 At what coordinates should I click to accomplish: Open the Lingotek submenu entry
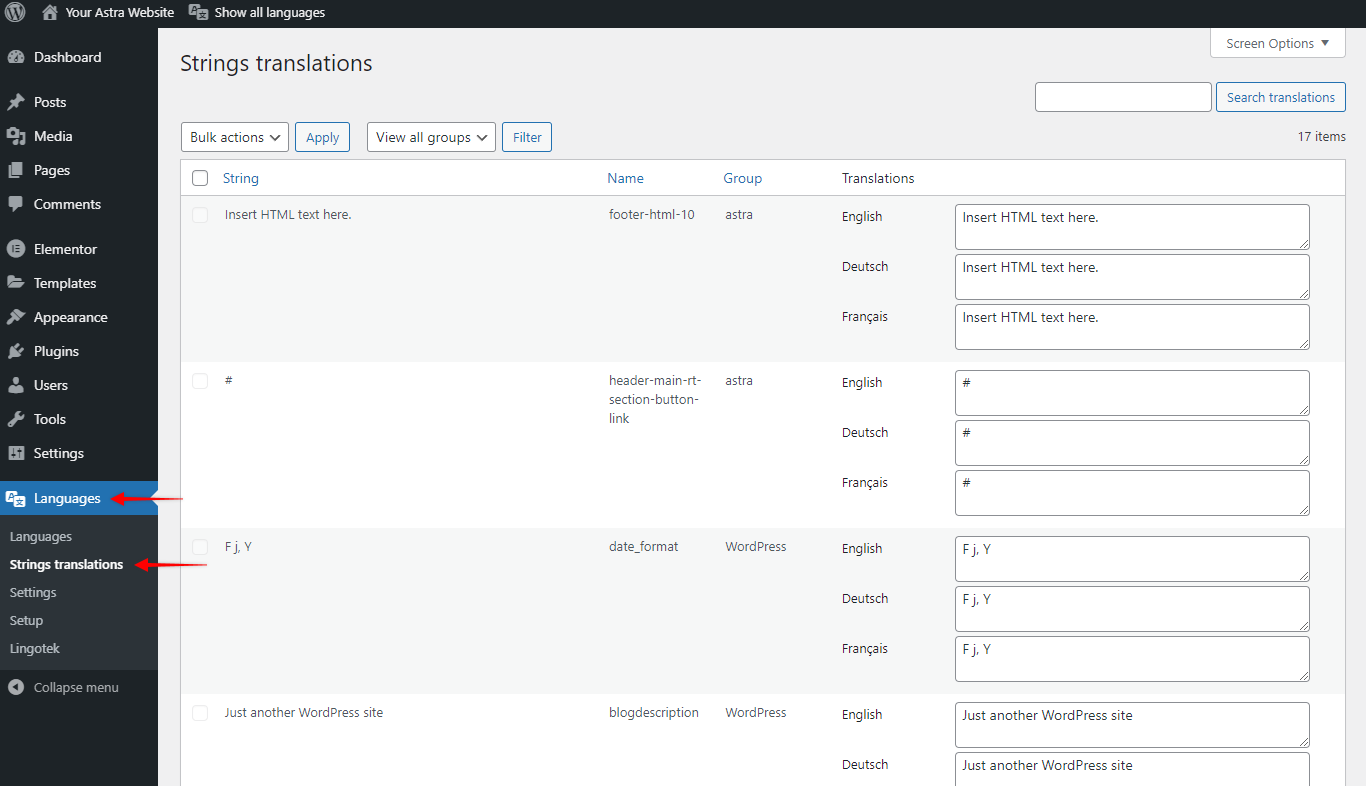[x=35, y=648]
